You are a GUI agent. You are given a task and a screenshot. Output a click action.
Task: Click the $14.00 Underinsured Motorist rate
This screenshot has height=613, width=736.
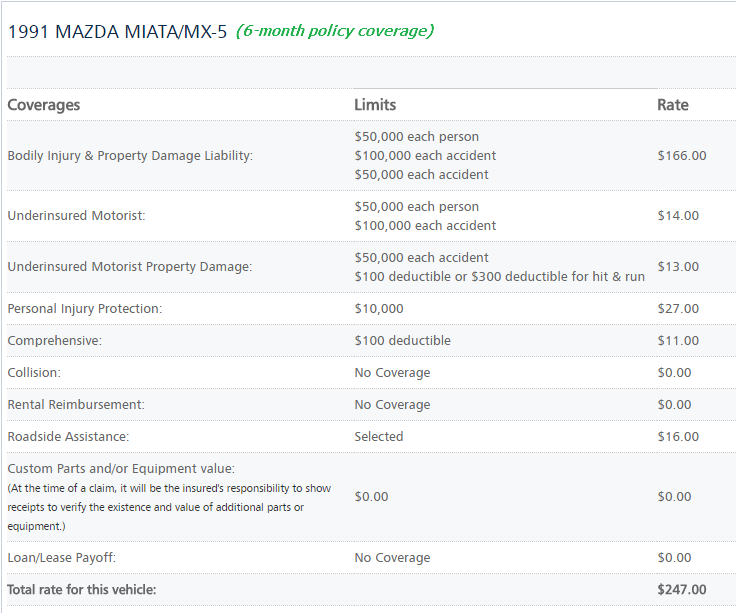(678, 216)
